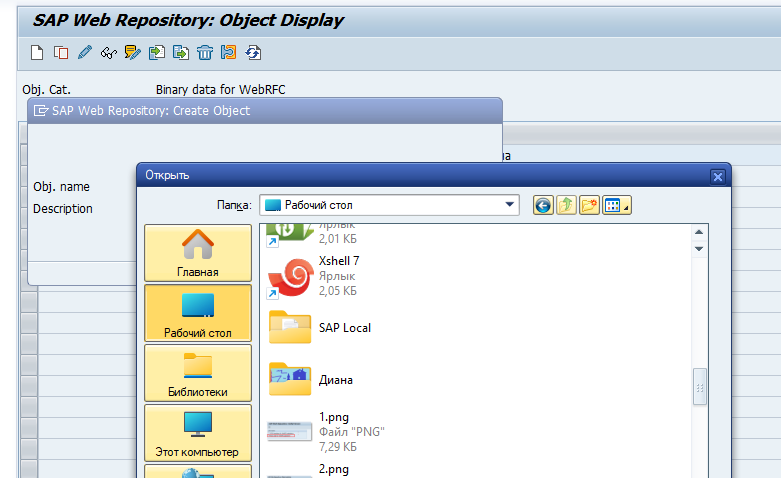Image resolution: width=781 pixels, height=478 pixels.
Task: Click scroll down arrow in file list
Action: (699, 248)
